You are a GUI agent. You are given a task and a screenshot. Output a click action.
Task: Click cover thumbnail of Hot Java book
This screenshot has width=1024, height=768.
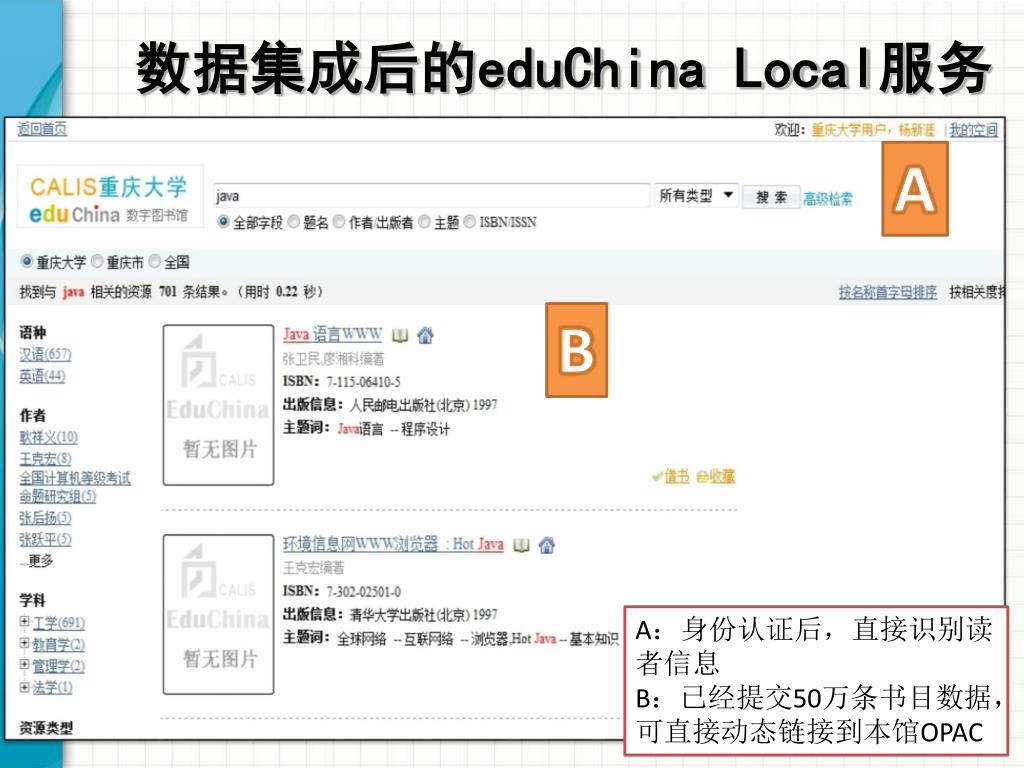pyautogui.click(x=218, y=615)
